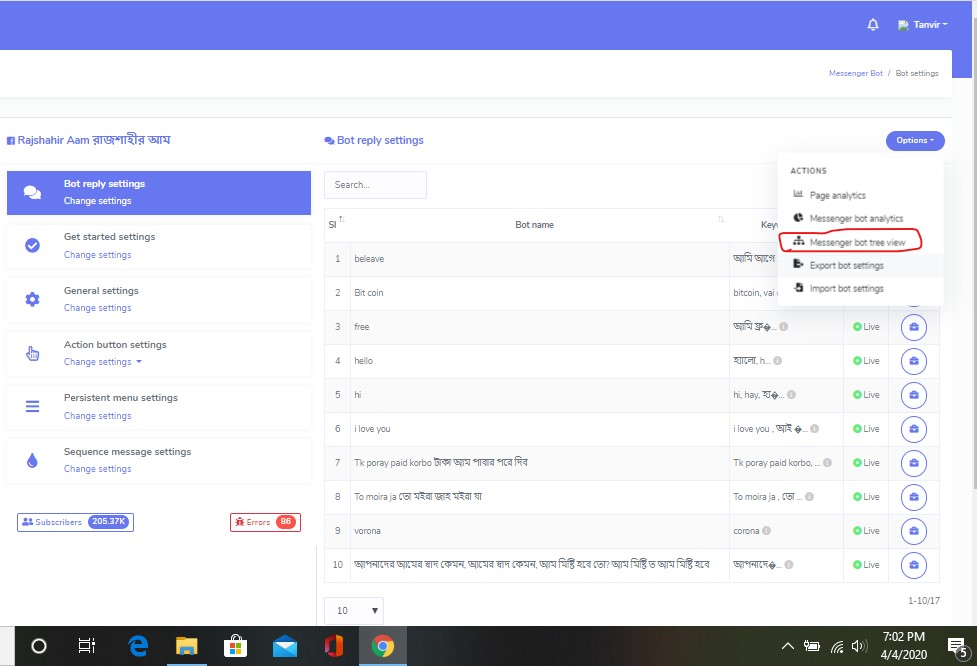977x666 pixels.
Task: Select Messenger bot analytics menu entry
Action: (x=856, y=218)
